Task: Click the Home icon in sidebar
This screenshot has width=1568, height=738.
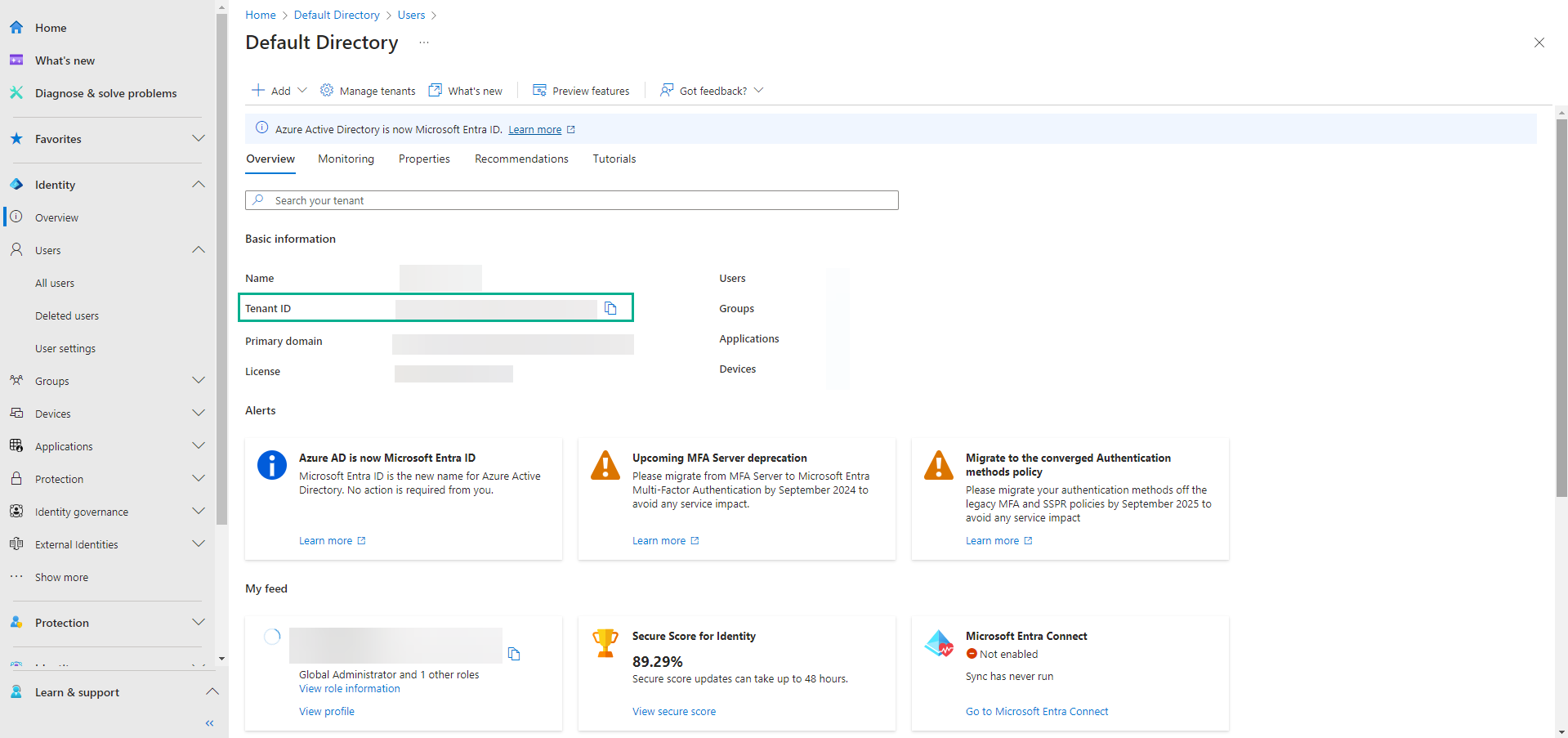Action: click(x=16, y=28)
